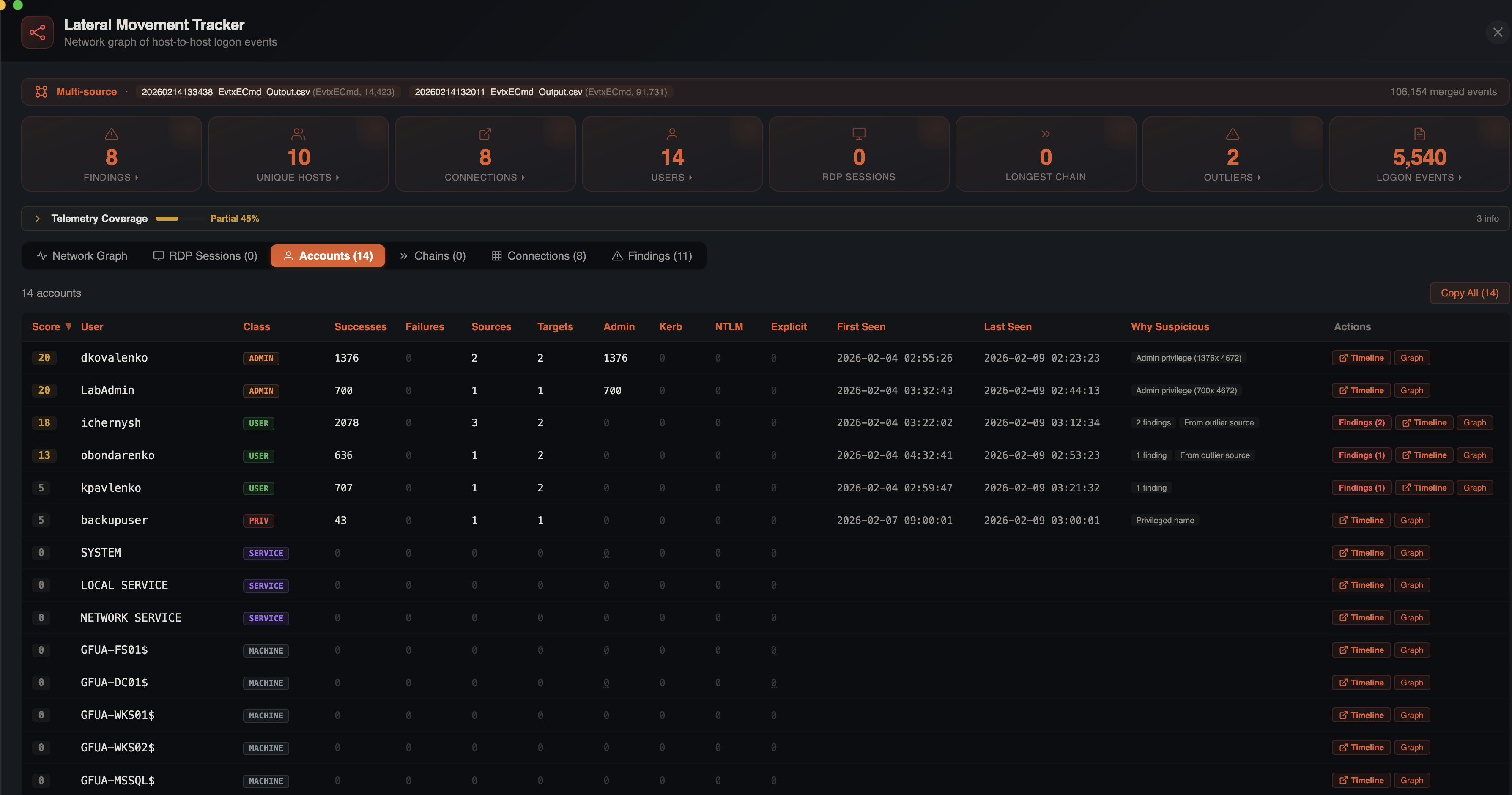
Task: Sort accounts by Last Seen column header
Action: pyautogui.click(x=1007, y=327)
